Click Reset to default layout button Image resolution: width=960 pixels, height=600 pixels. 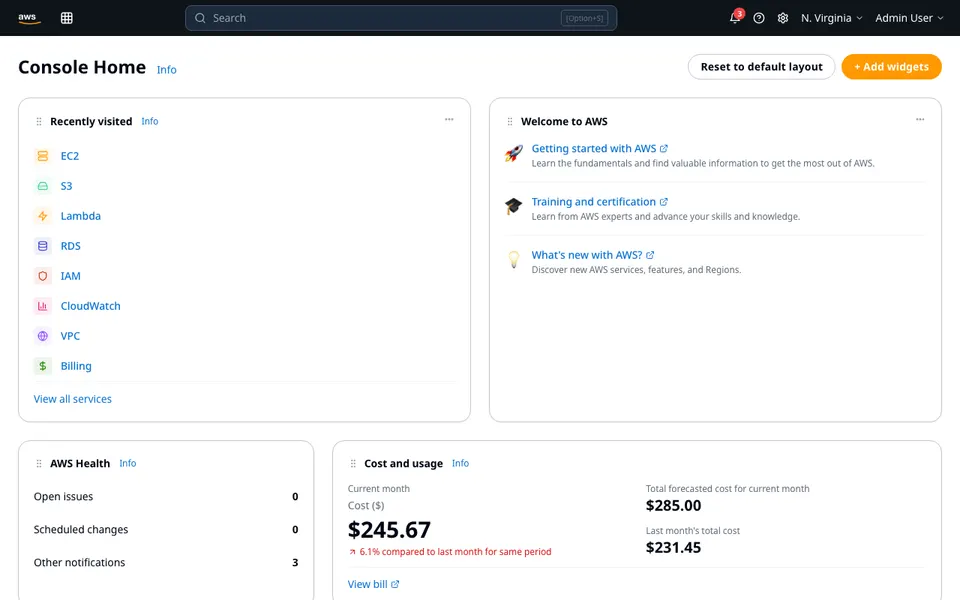762,67
